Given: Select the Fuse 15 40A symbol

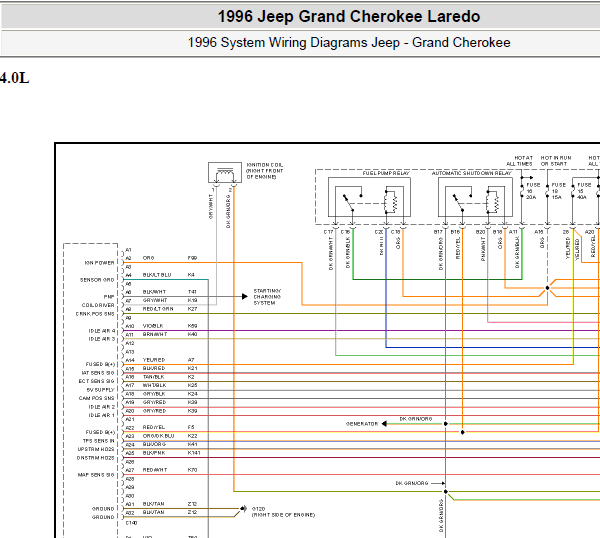Looking at the screenshot, I should click(573, 191).
